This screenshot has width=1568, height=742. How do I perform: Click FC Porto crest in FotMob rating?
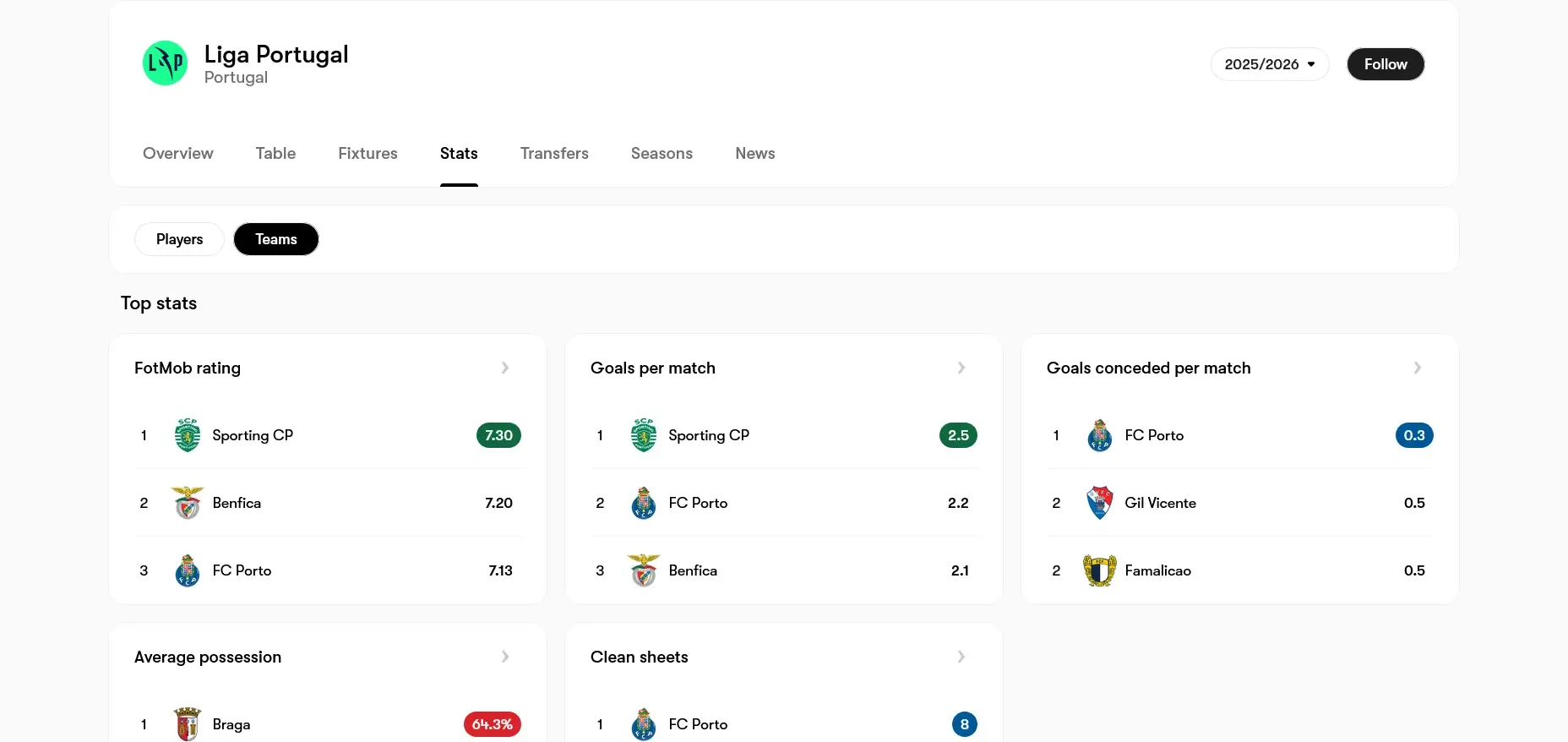[188, 570]
